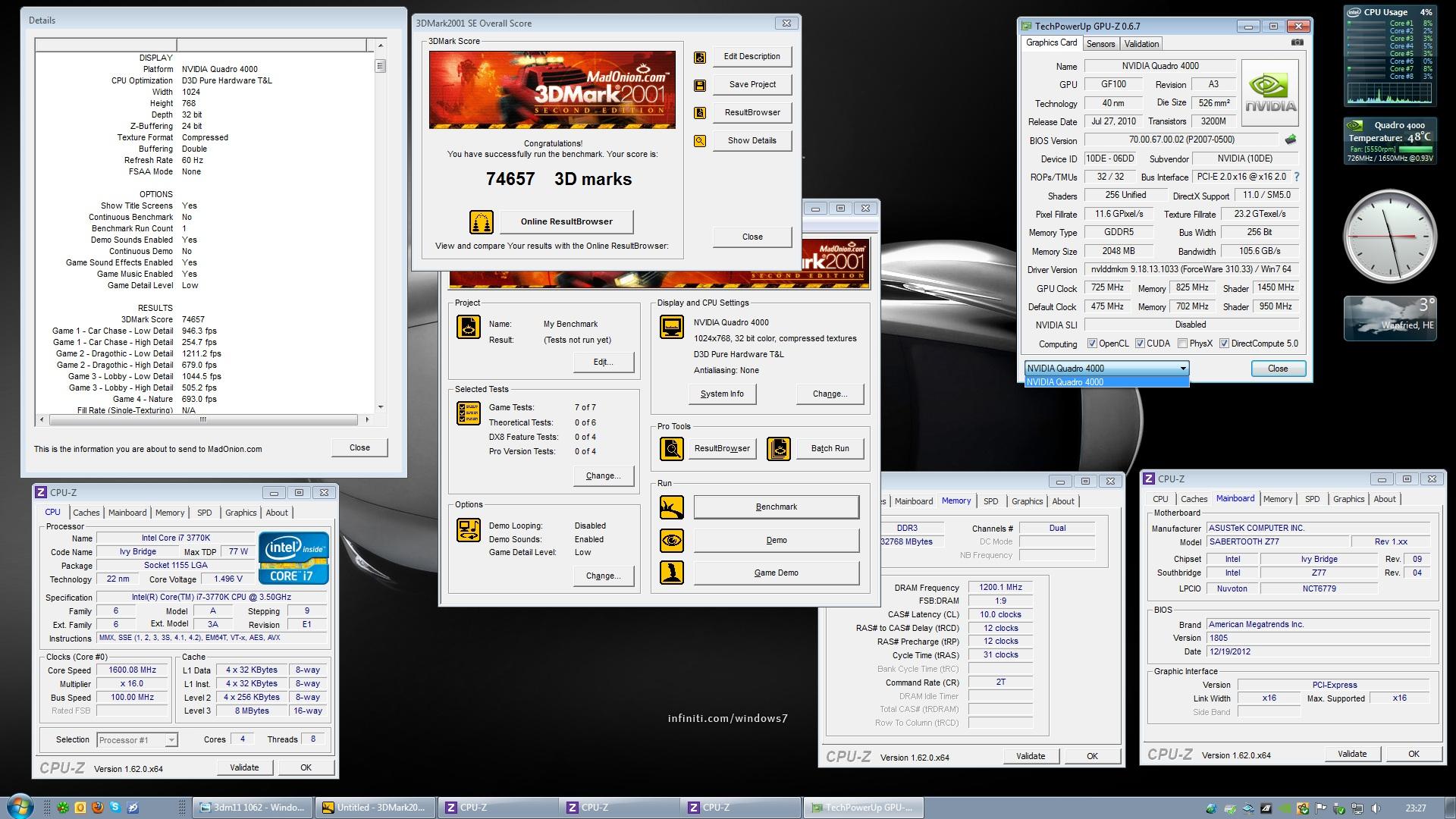Switch to the Sensors tab in GPU-Z
Image resolution: width=1456 pixels, height=819 pixels.
pyautogui.click(x=1100, y=44)
